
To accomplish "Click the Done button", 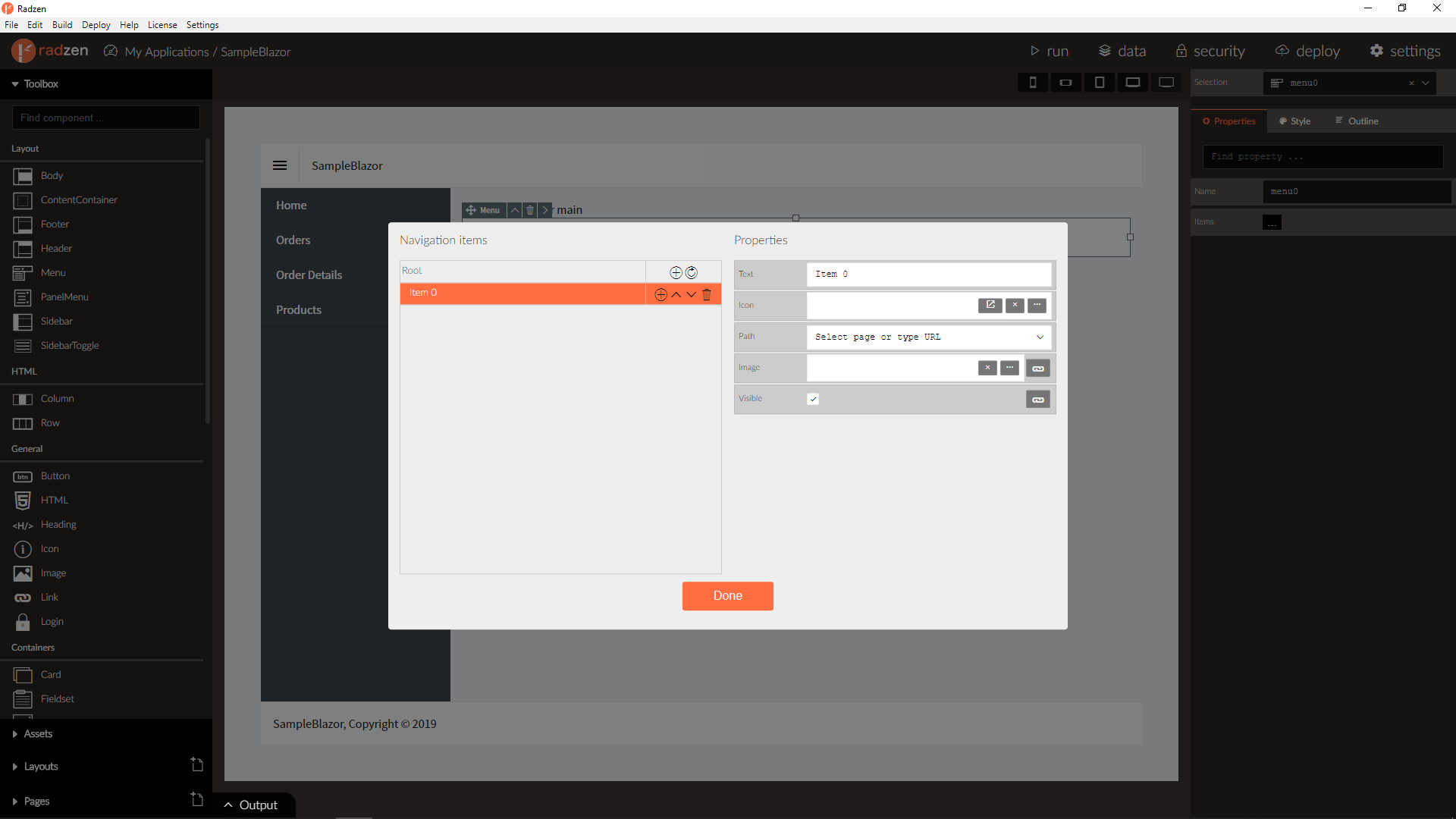I will [728, 596].
